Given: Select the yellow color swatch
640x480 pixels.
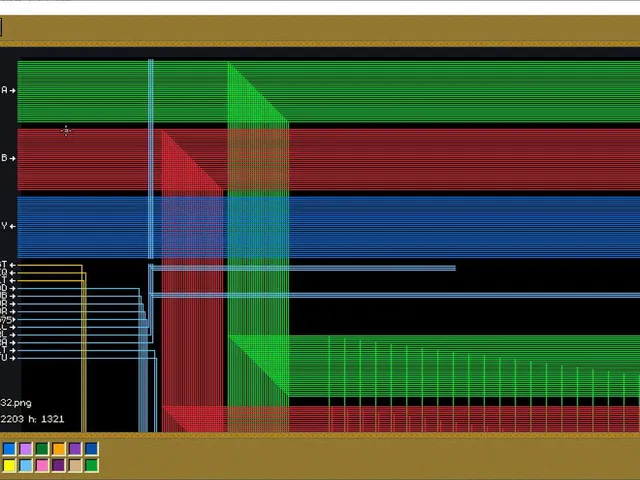Looking at the screenshot, I should (9, 465).
